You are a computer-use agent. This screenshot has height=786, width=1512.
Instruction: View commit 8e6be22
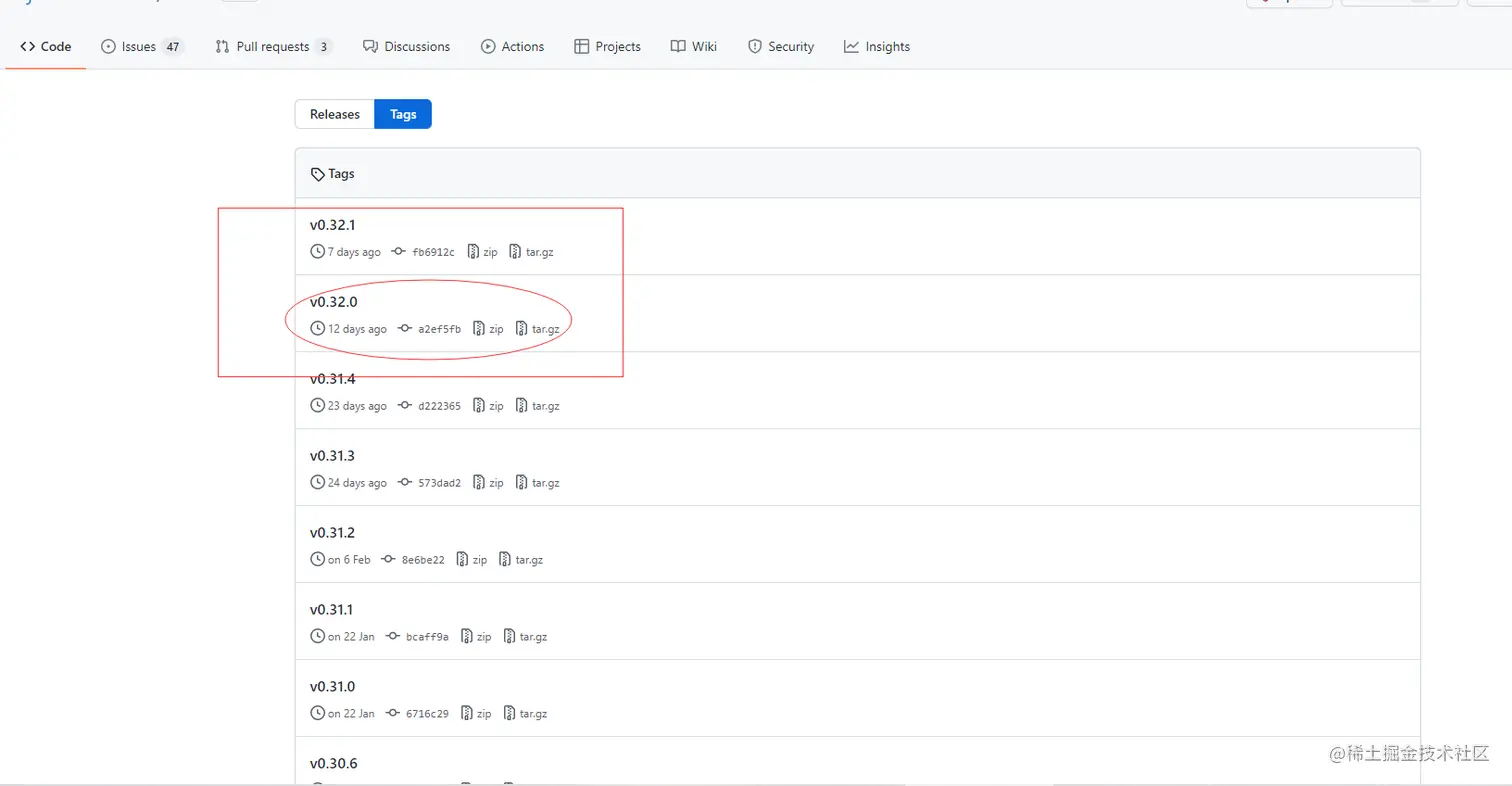pyautogui.click(x=413, y=560)
